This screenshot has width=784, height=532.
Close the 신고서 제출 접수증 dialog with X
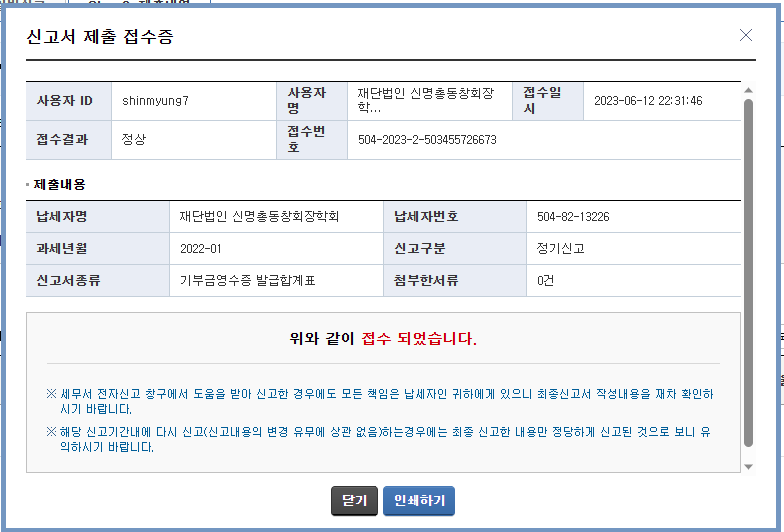(x=746, y=35)
